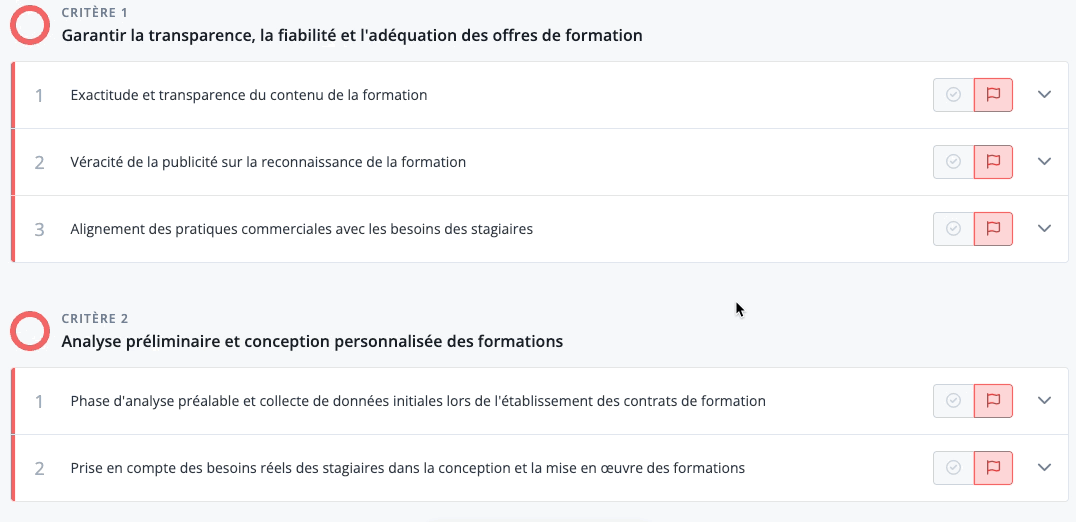The height and width of the screenshot is (522, 1076).
Task: Toggle the checkmark for 'Véracité de la publicité'
Action: tap(954, 162)
